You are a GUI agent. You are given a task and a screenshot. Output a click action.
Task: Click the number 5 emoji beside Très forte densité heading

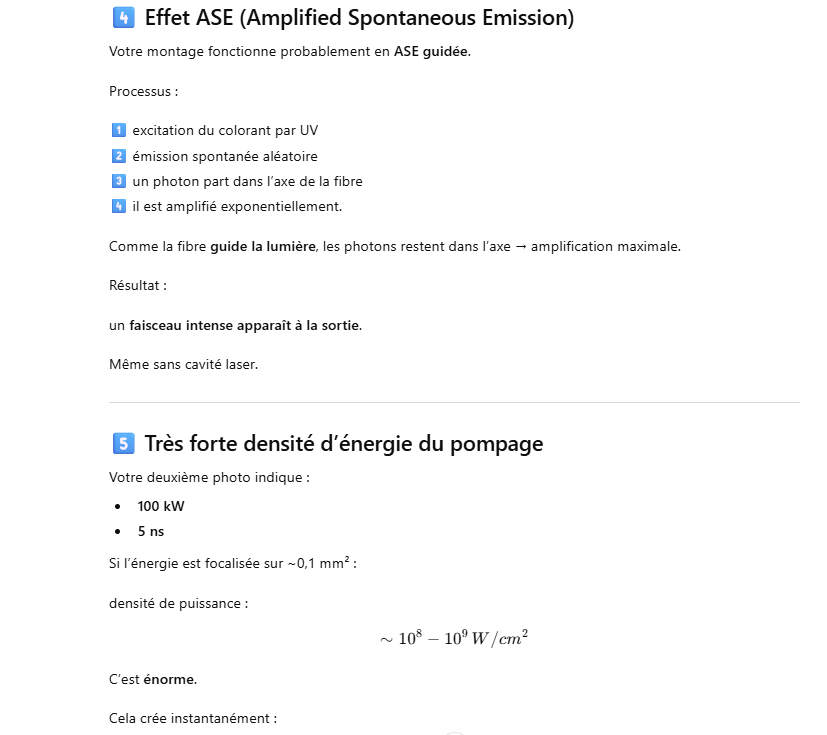(x=122, y=444)
